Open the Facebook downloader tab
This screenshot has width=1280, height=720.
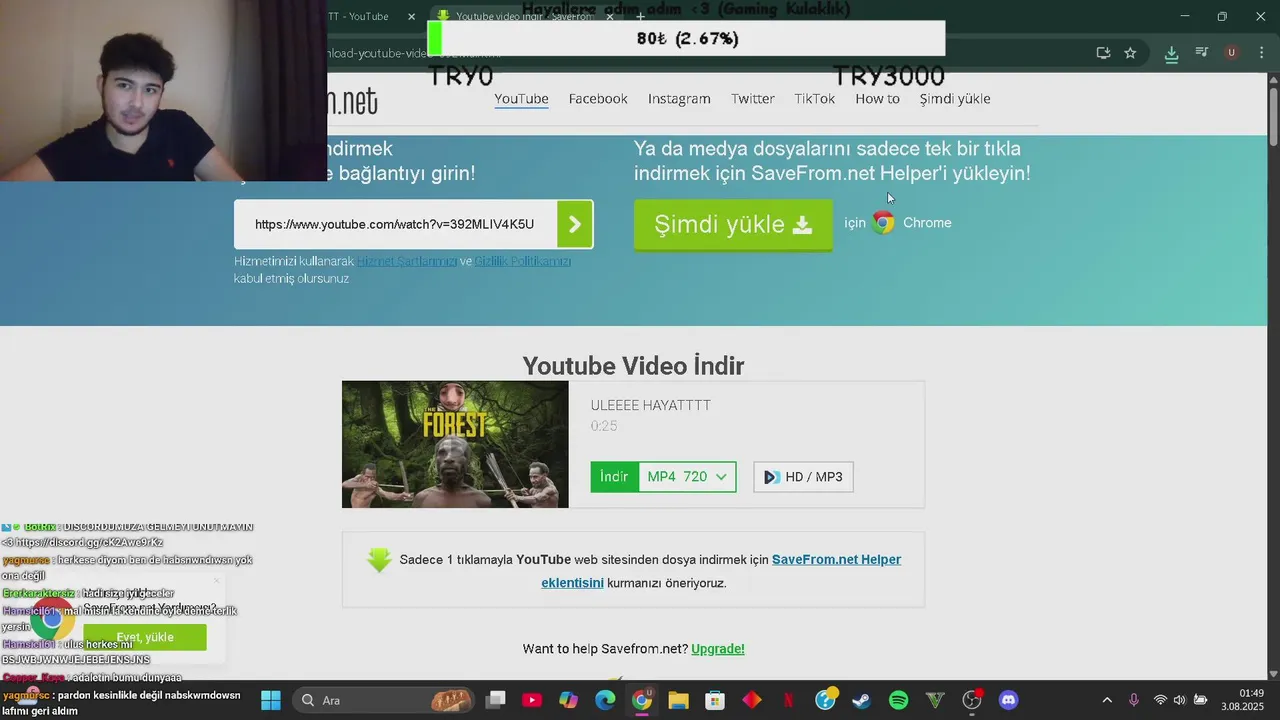[598, 98]
